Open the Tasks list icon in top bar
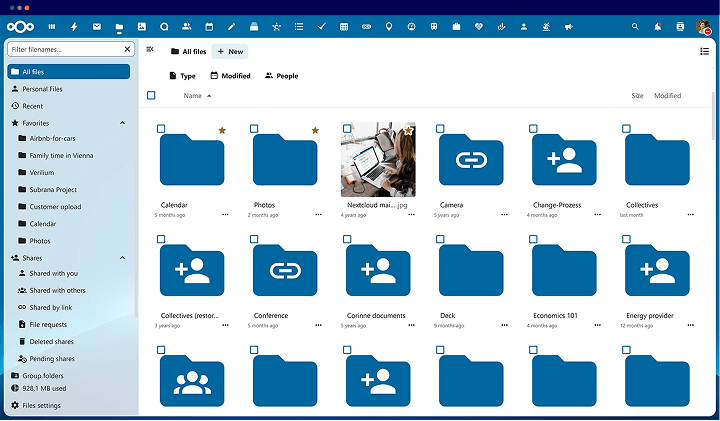The image size is (720, 421). [x=299, y=27]
